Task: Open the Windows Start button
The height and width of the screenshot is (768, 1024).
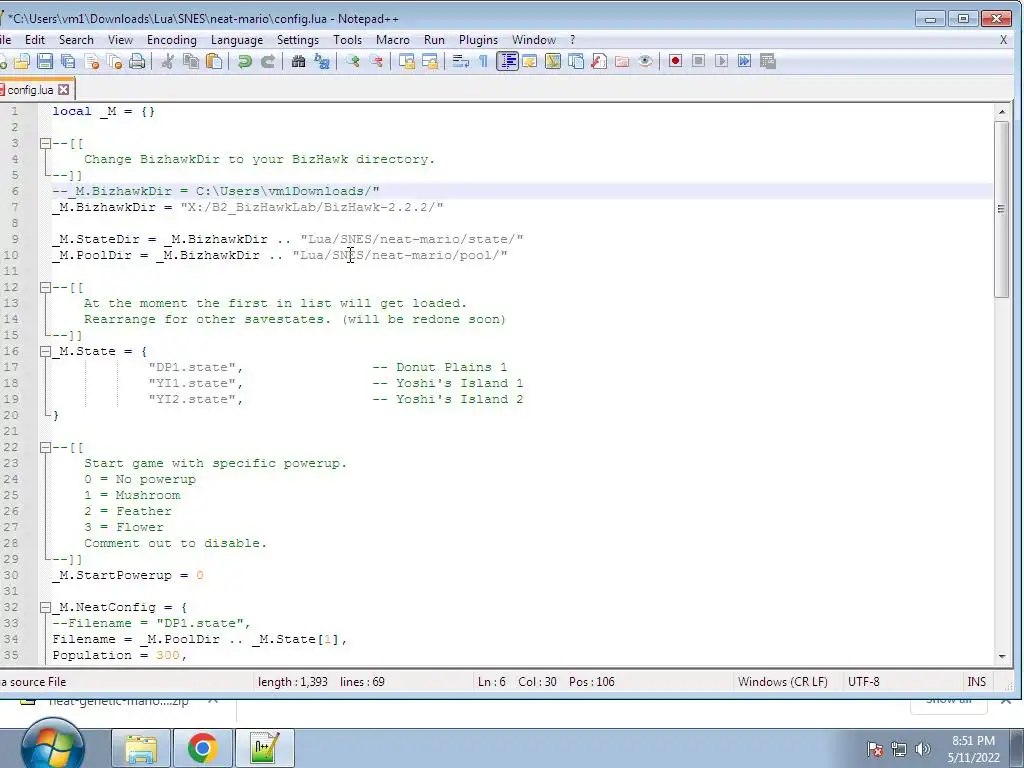Action: [53, 744]
